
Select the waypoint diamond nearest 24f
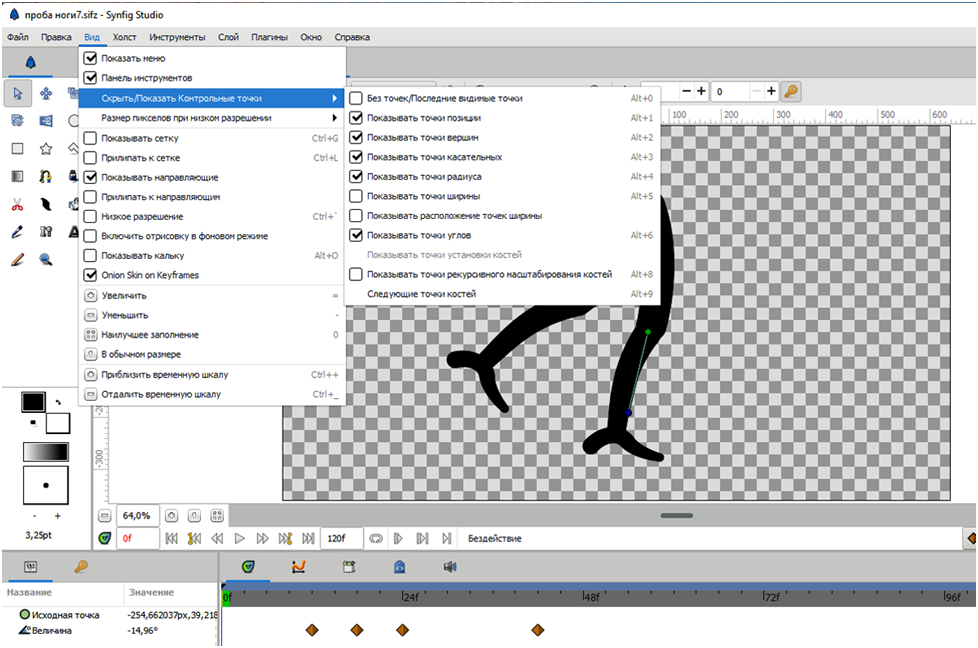(402, 630)
